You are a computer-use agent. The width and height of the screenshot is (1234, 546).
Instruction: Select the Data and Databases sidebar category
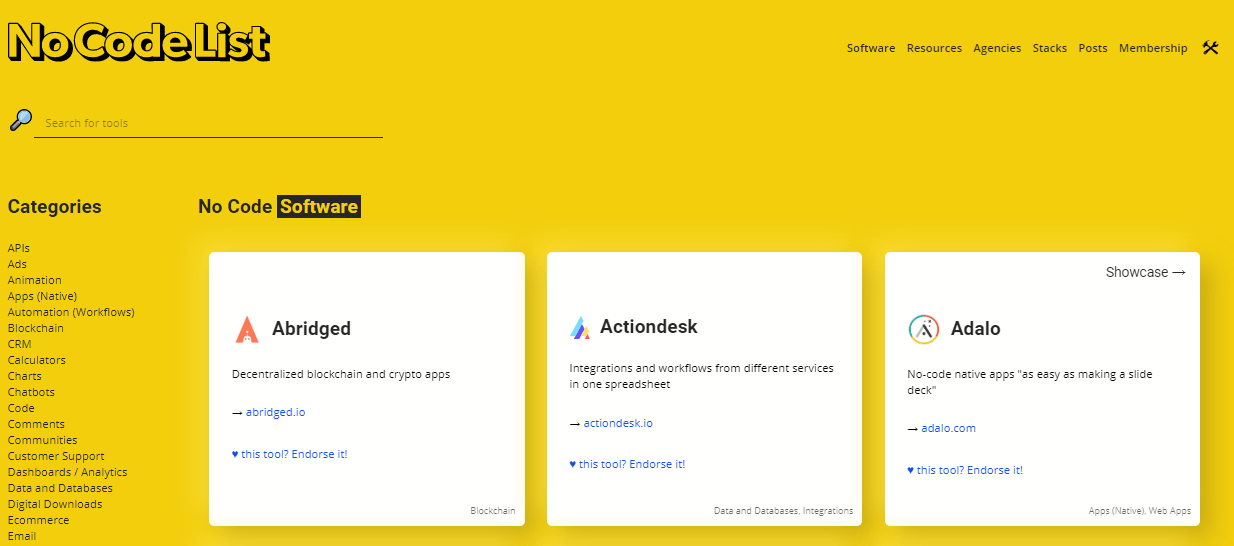(x=60, y=488)
